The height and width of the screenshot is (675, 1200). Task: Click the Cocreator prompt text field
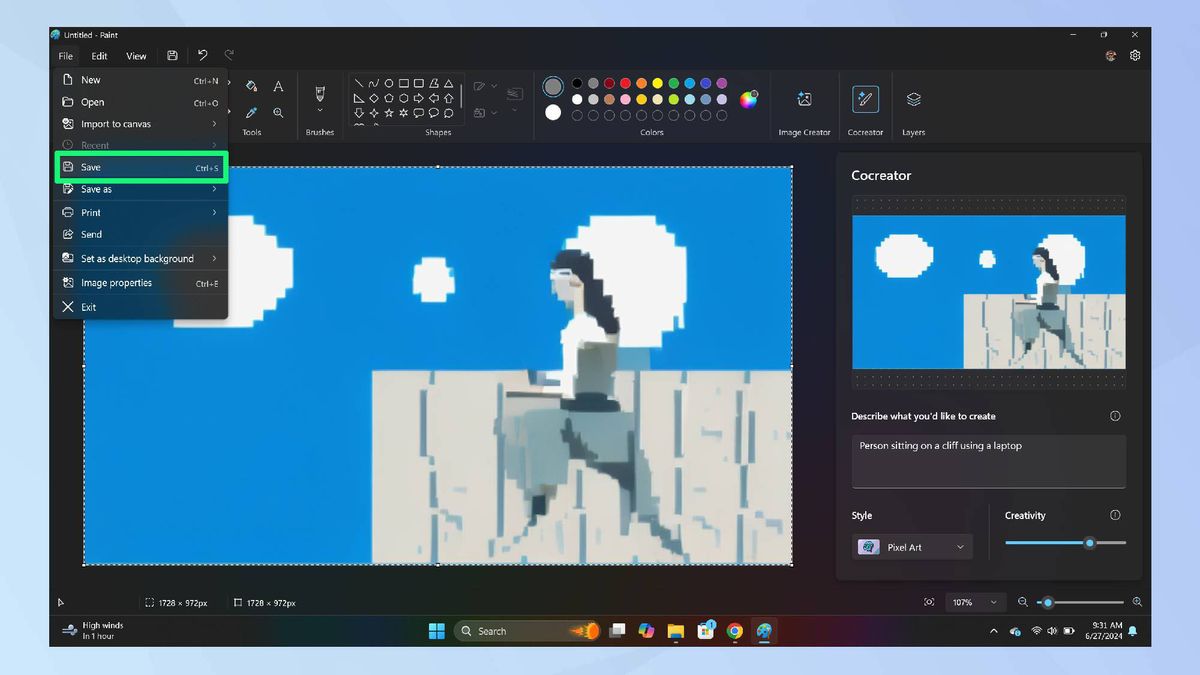click(988, 460)
